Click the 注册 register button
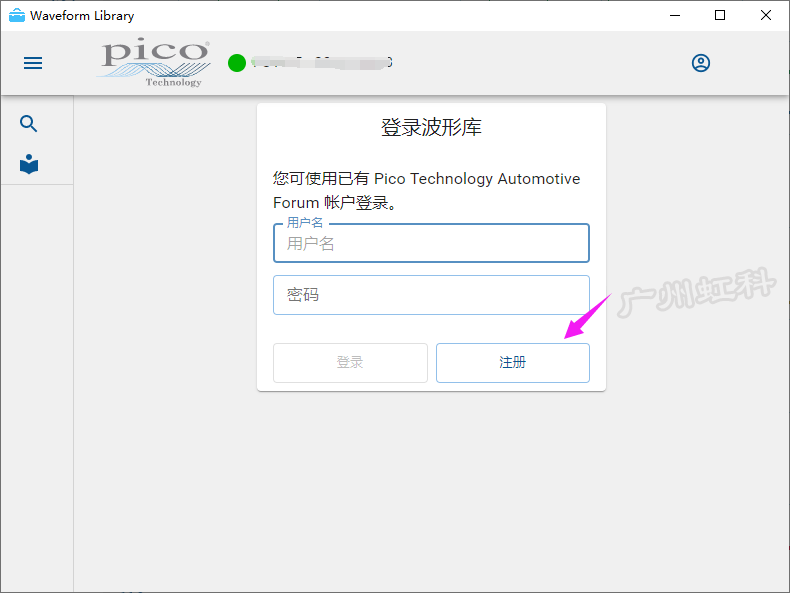The width and height of the screenshot is (790, 593). coord(513,363)
